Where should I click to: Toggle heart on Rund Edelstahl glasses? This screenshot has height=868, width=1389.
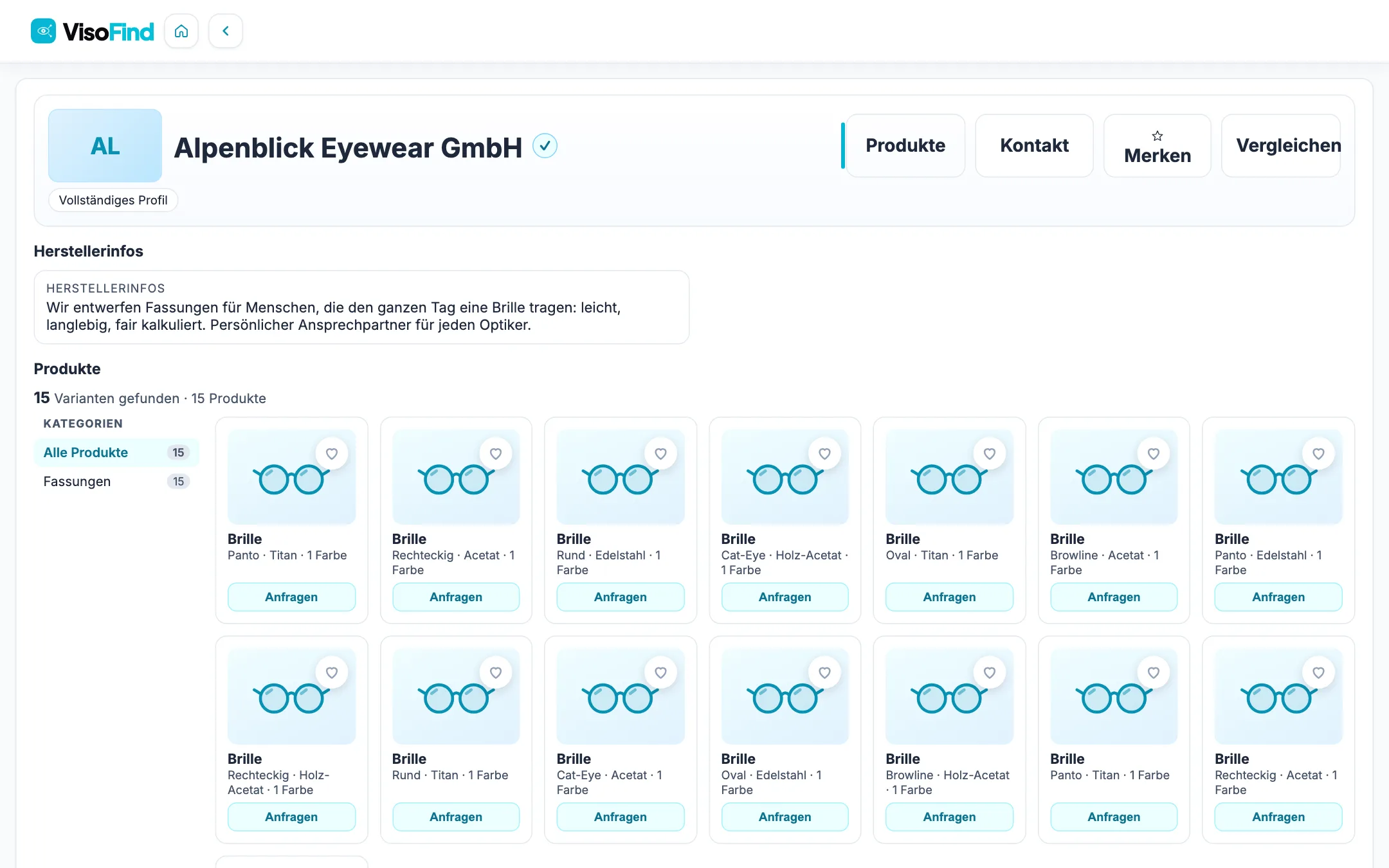[x=660, y=453]
